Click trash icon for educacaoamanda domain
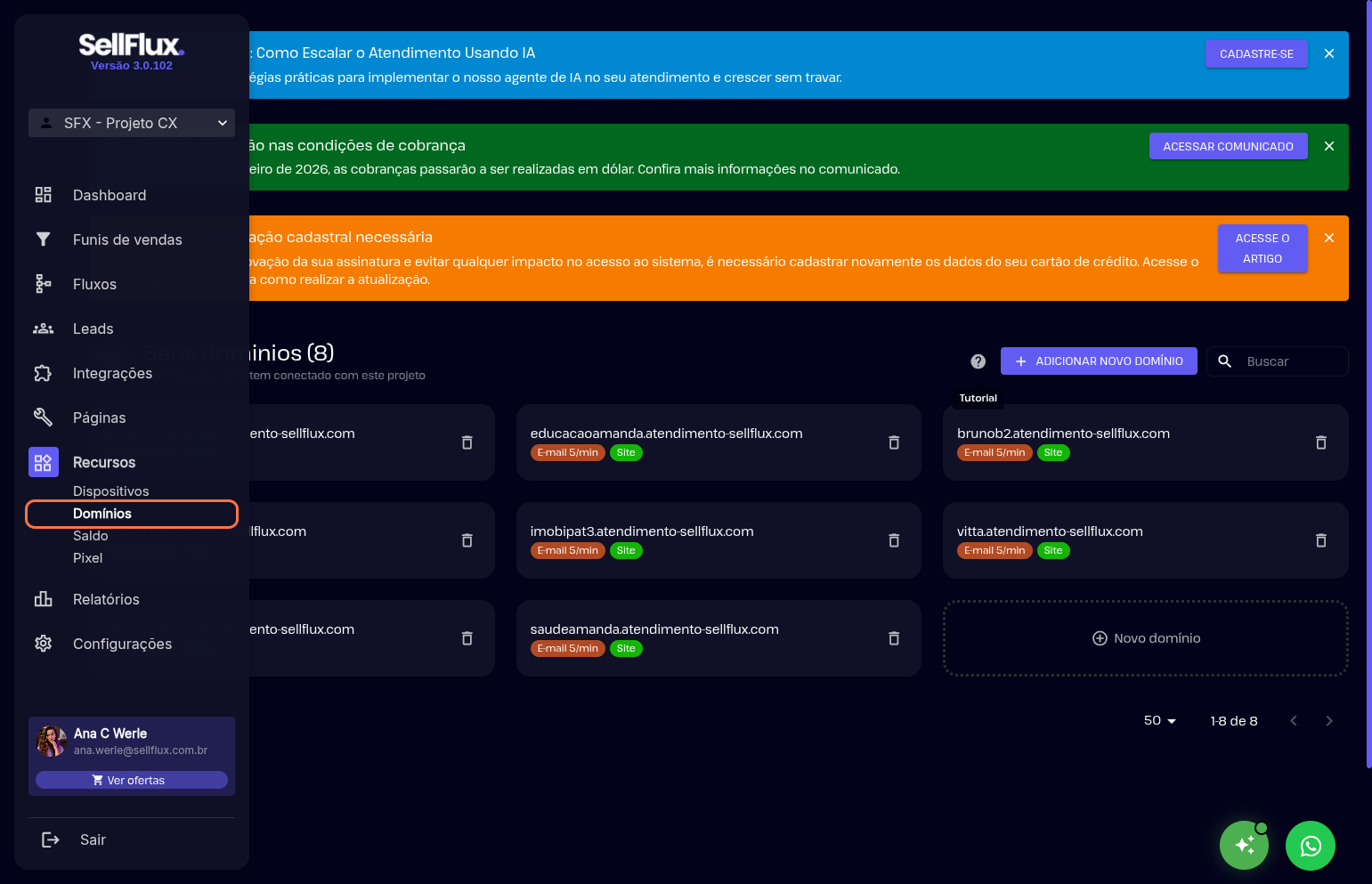This screenshot has height=884, width=1372. 894,442
